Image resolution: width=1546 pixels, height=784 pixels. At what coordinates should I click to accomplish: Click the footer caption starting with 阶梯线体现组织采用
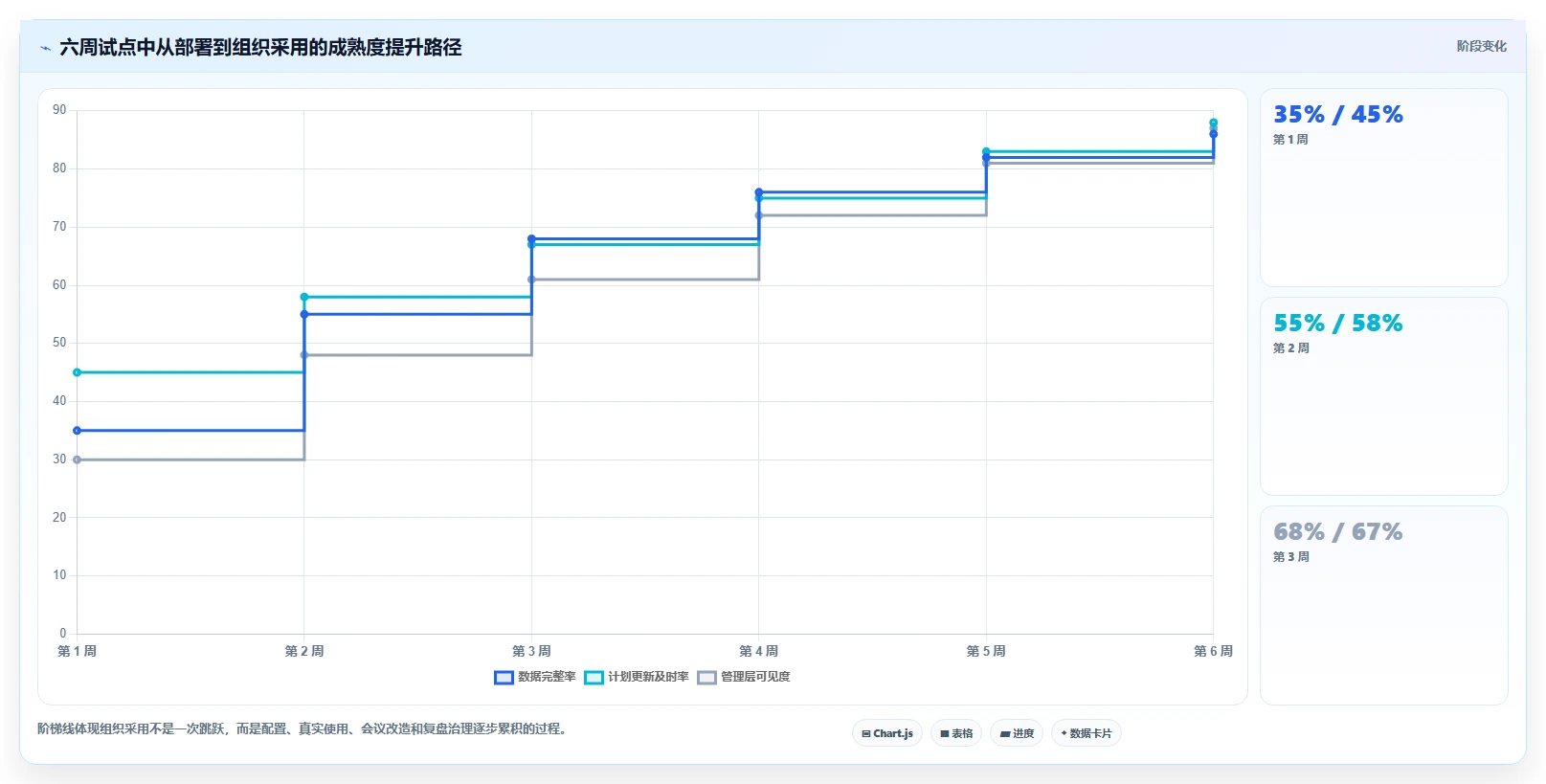304,729
